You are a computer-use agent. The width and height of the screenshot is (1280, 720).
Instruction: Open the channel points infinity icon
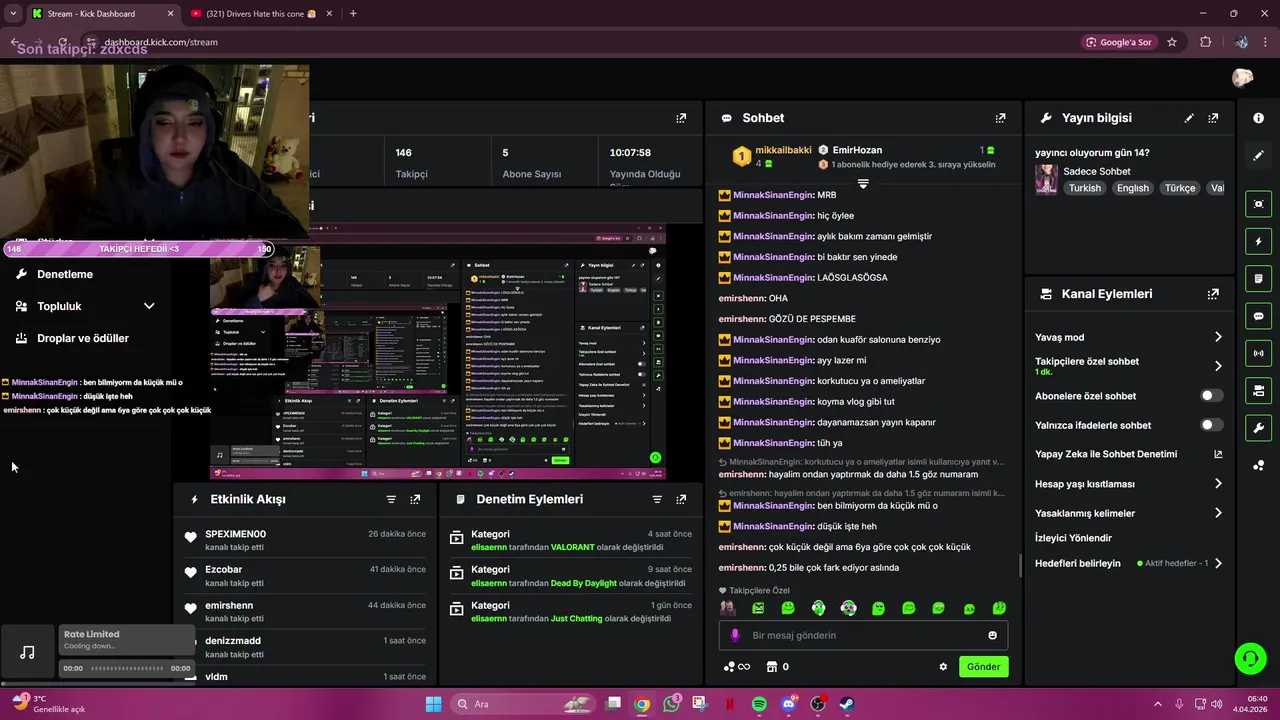(736, 667)
